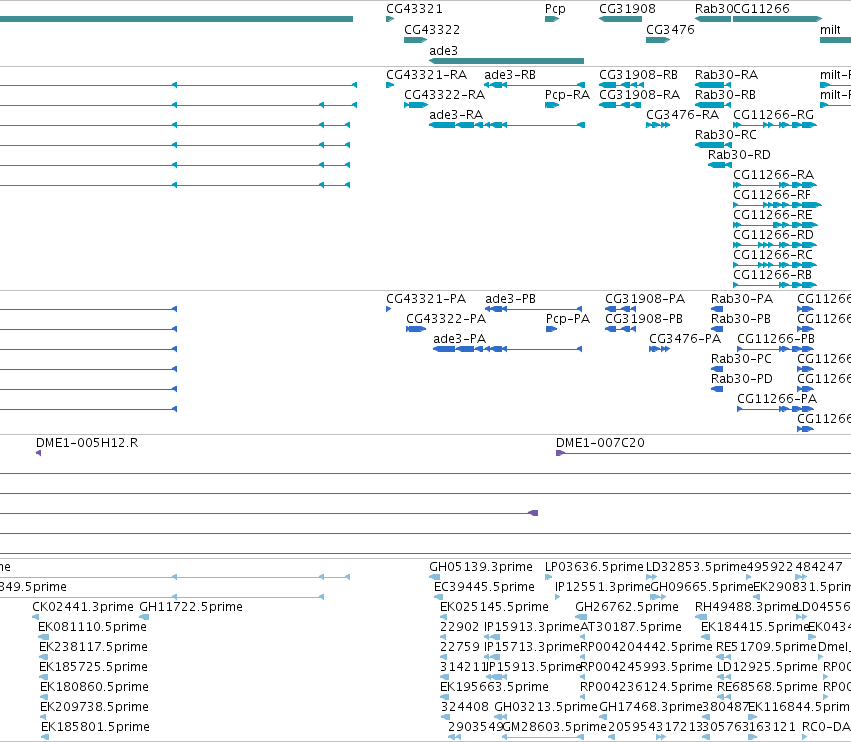
Task: Select the ade3-RB transcript
Action: [535, 85]
